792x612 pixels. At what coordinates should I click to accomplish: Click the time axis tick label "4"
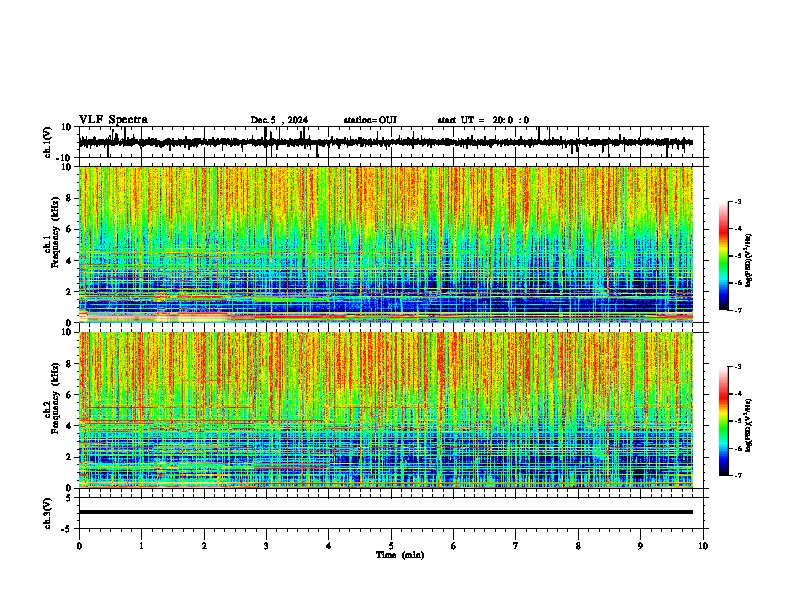point(329,546)
